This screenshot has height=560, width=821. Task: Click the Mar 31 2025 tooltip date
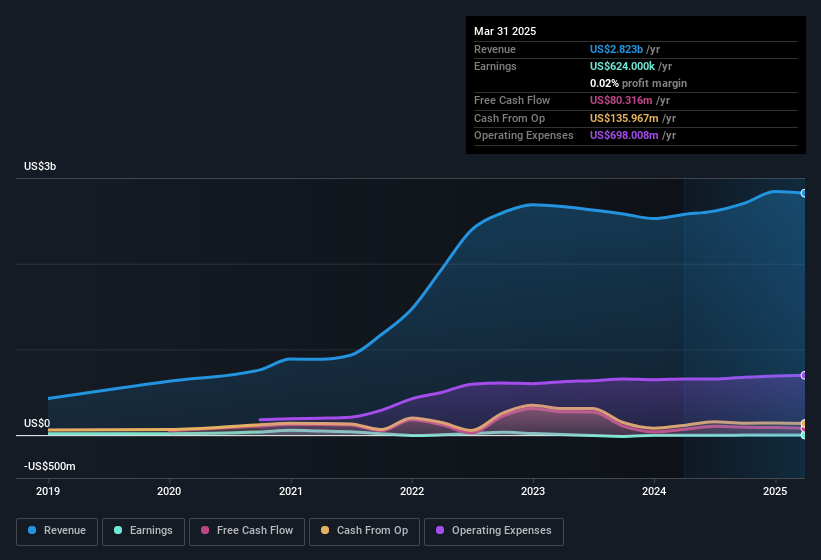[505, 31]
